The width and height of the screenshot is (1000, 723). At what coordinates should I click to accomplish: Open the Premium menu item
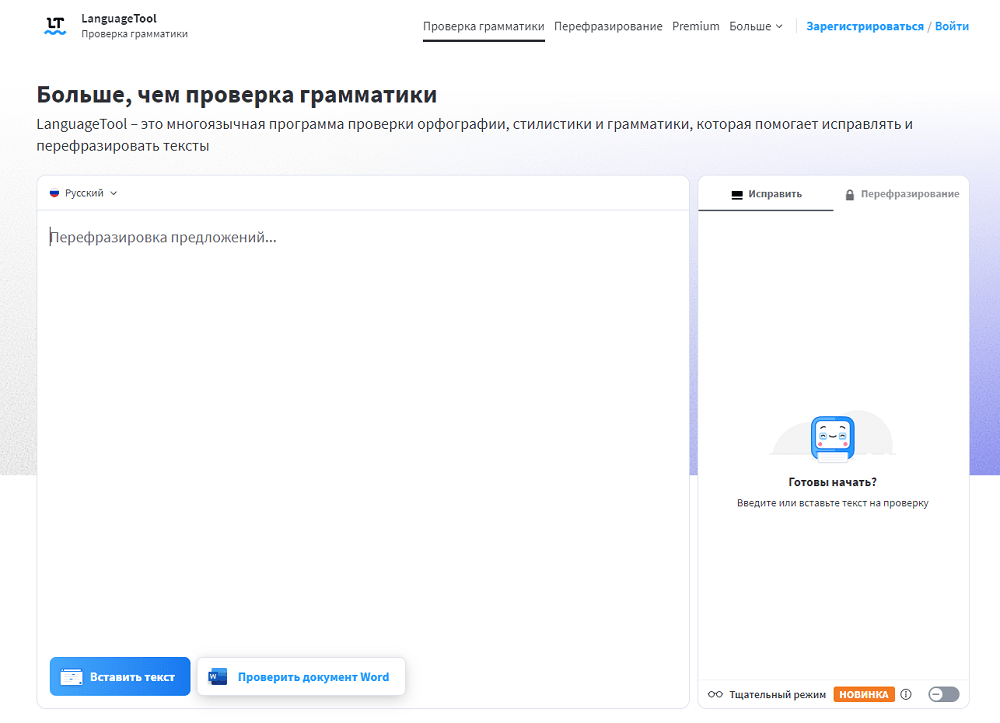(x=696, y=26)
